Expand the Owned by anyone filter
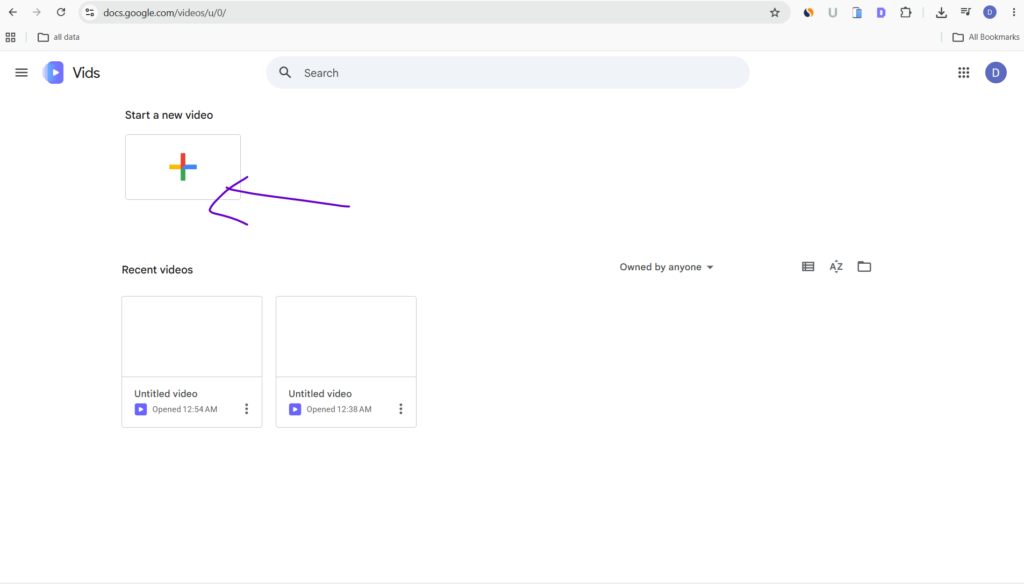 pos(666,267)
